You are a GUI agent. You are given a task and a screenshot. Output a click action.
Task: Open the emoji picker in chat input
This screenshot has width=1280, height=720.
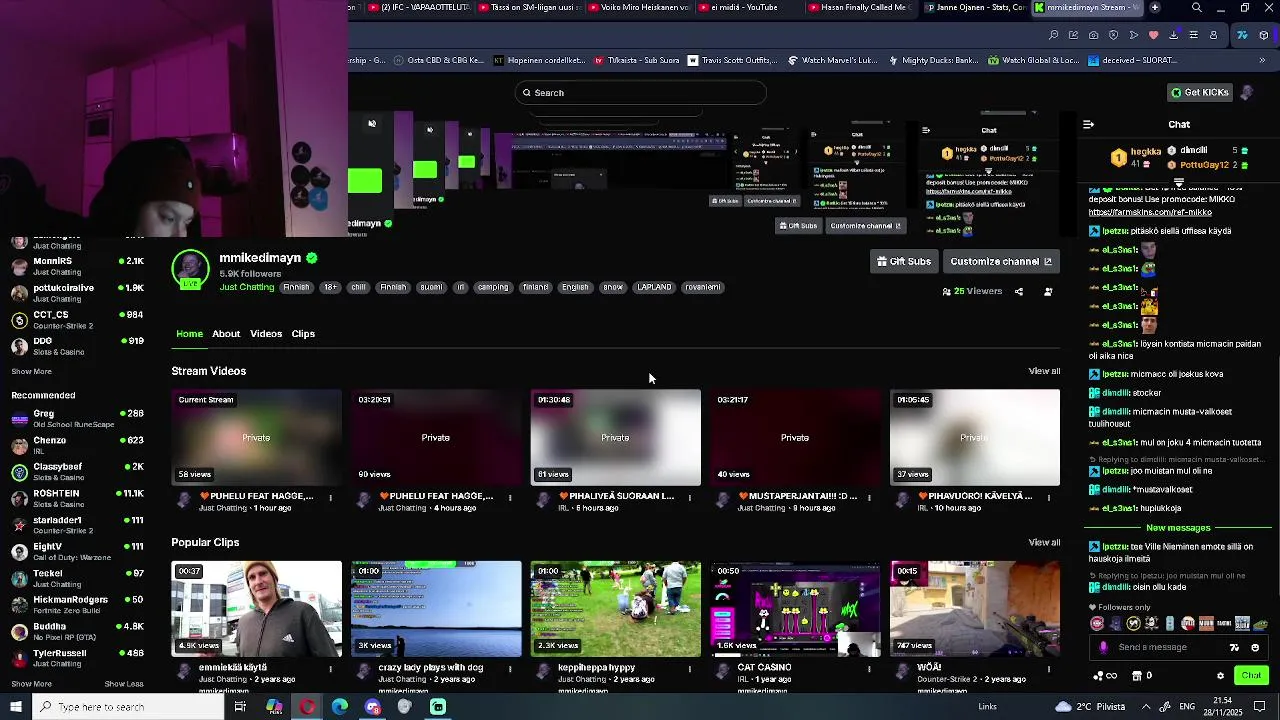[x=1255, y=648]
